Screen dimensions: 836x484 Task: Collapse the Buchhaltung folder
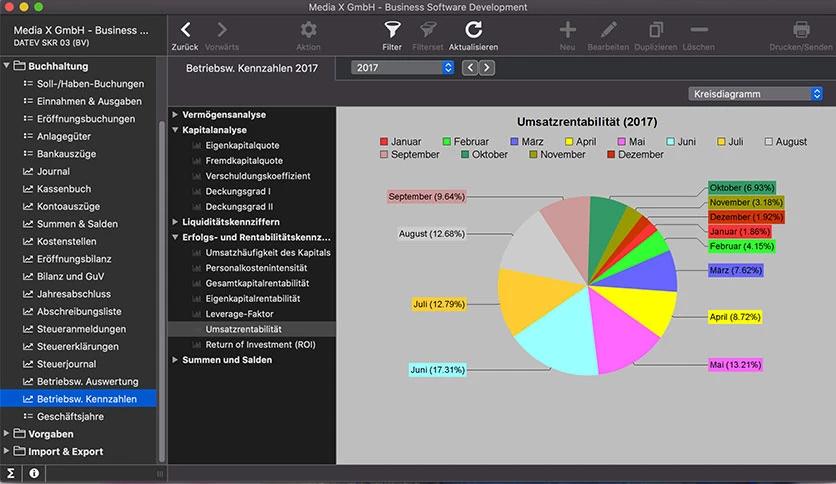(8, 66)
